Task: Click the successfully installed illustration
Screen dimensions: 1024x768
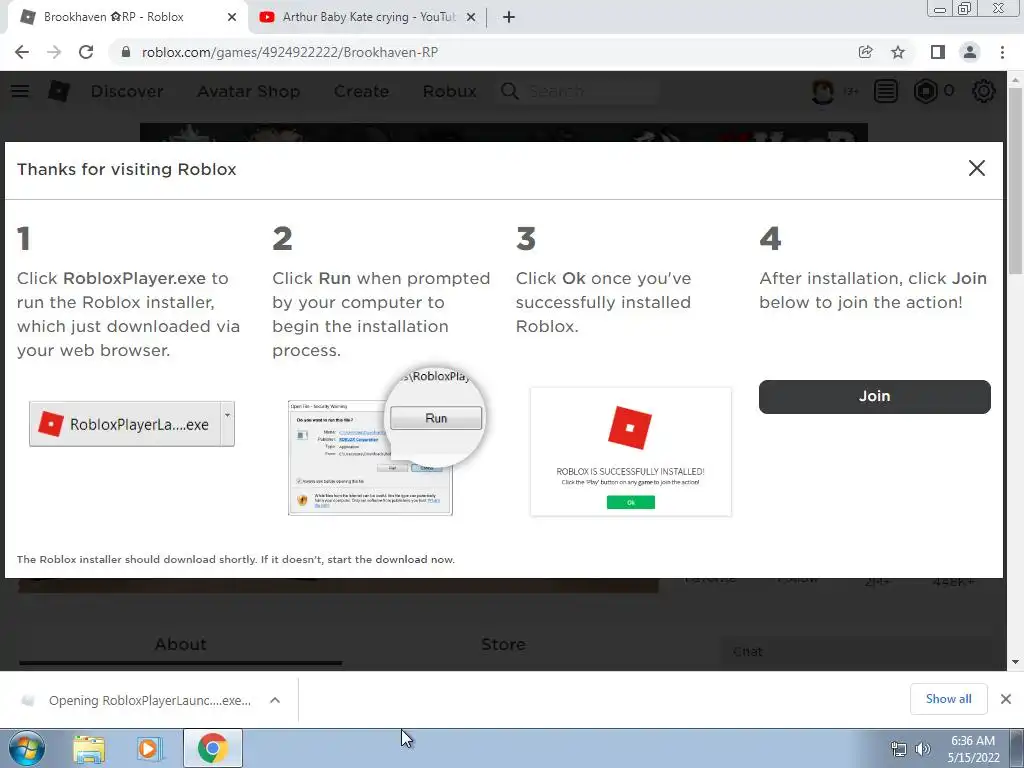Action: 631,452
